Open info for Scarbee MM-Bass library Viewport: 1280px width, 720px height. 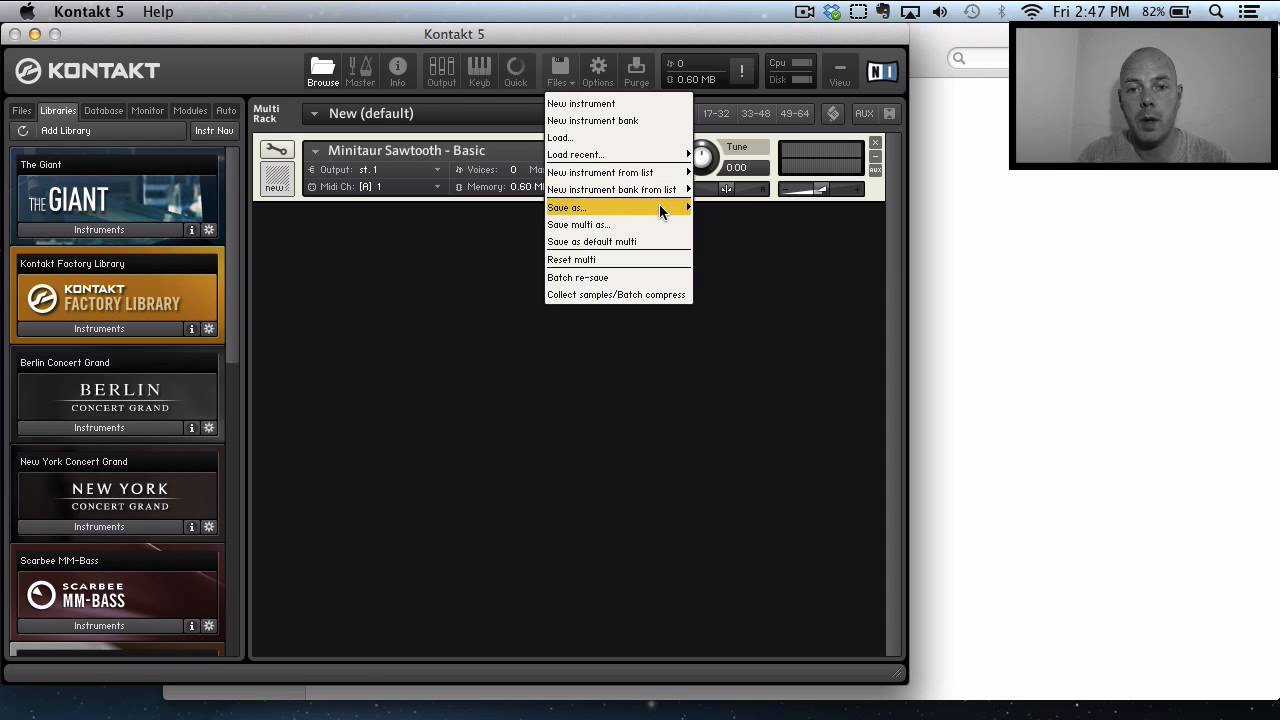[x=192, y=626]
